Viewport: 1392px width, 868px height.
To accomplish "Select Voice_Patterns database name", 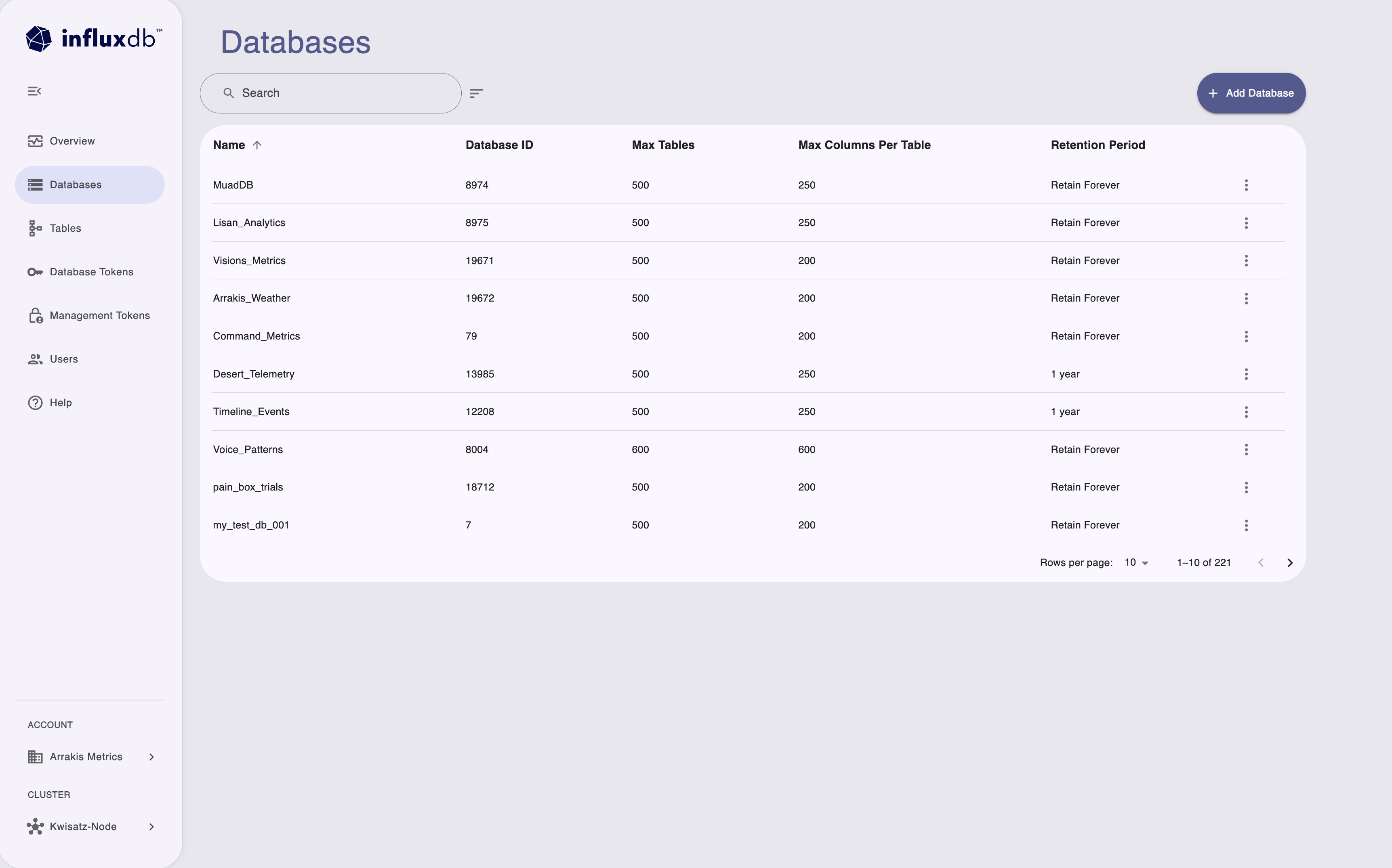I will tap(248, 449).
